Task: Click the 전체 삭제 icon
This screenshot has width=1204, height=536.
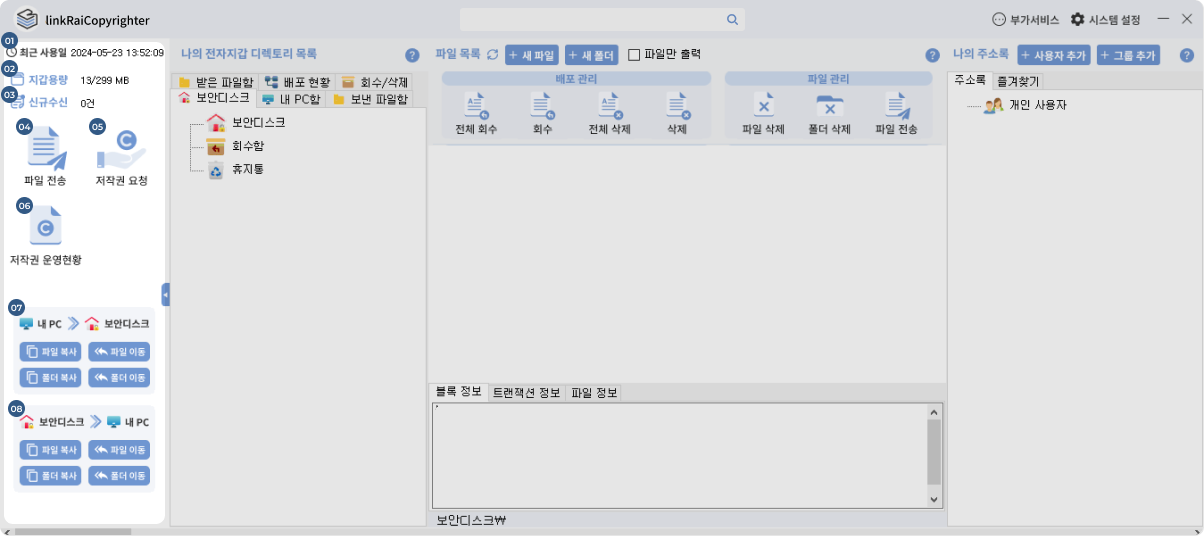Action: click(x=609, y=106)
